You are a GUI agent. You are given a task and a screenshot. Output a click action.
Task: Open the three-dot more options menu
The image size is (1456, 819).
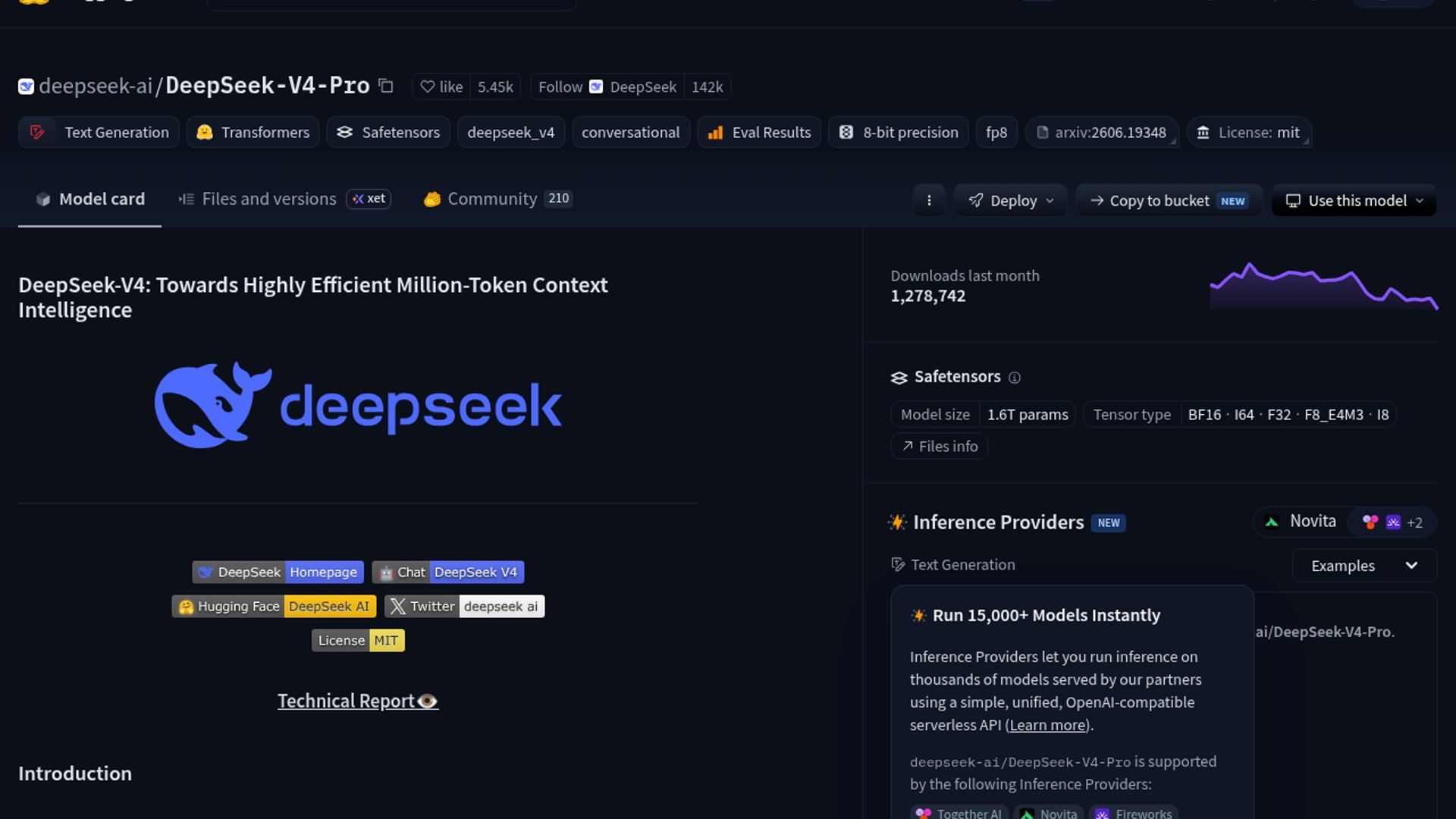(929, 201)
